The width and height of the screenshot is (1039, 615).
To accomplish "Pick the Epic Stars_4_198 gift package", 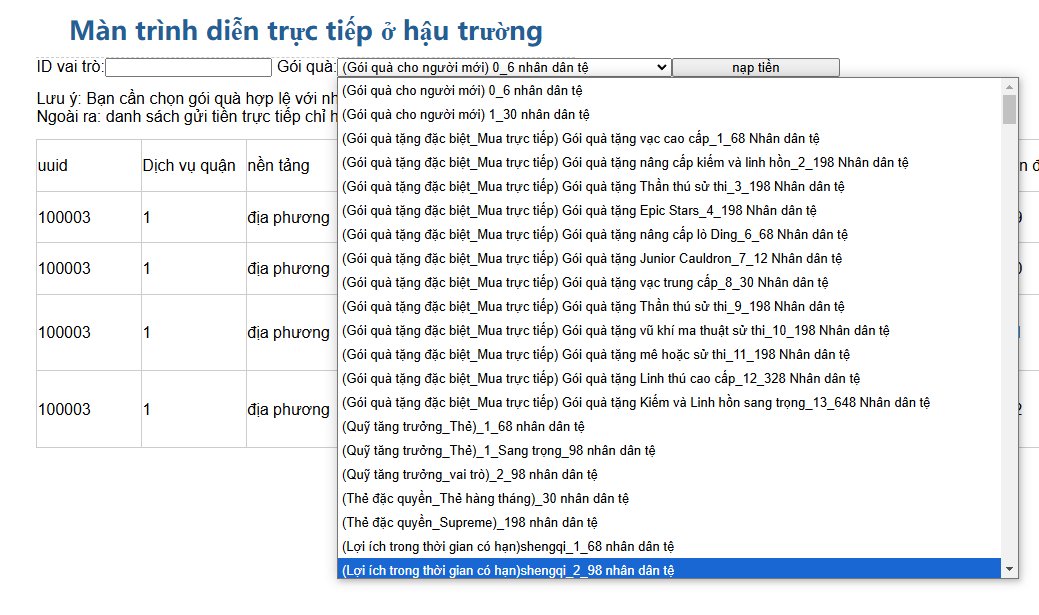I will click(x=579, y=210).
